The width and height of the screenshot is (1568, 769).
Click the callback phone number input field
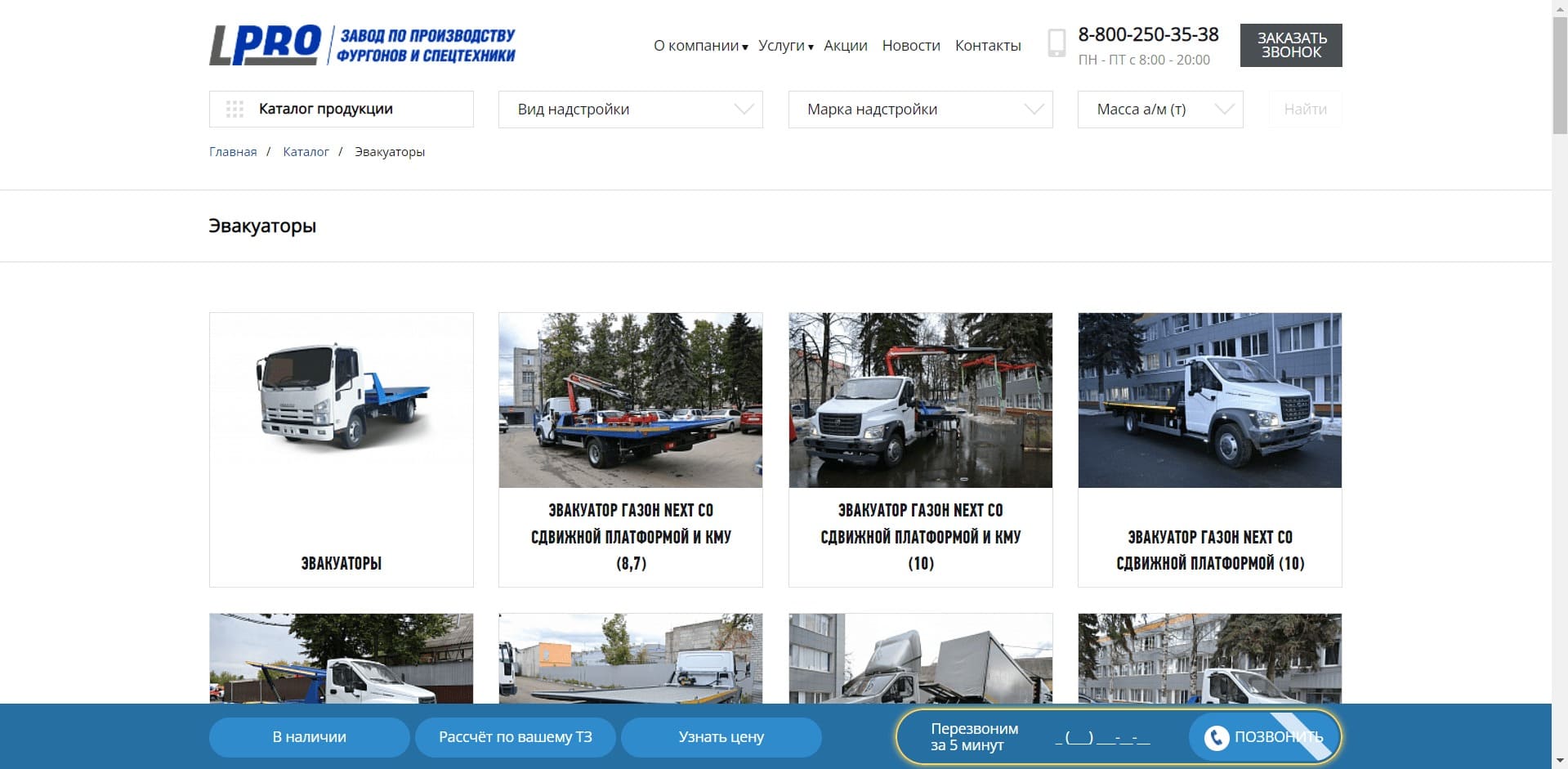coord(1102,738)
